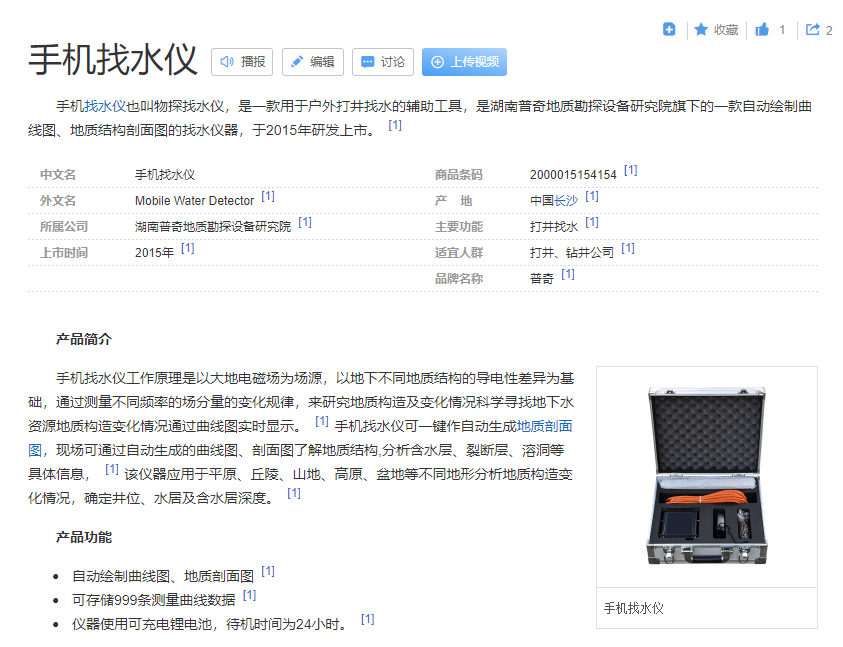Click the 外文名 field label
Viewport: 843px width, 647px height.
pos(58,201)
